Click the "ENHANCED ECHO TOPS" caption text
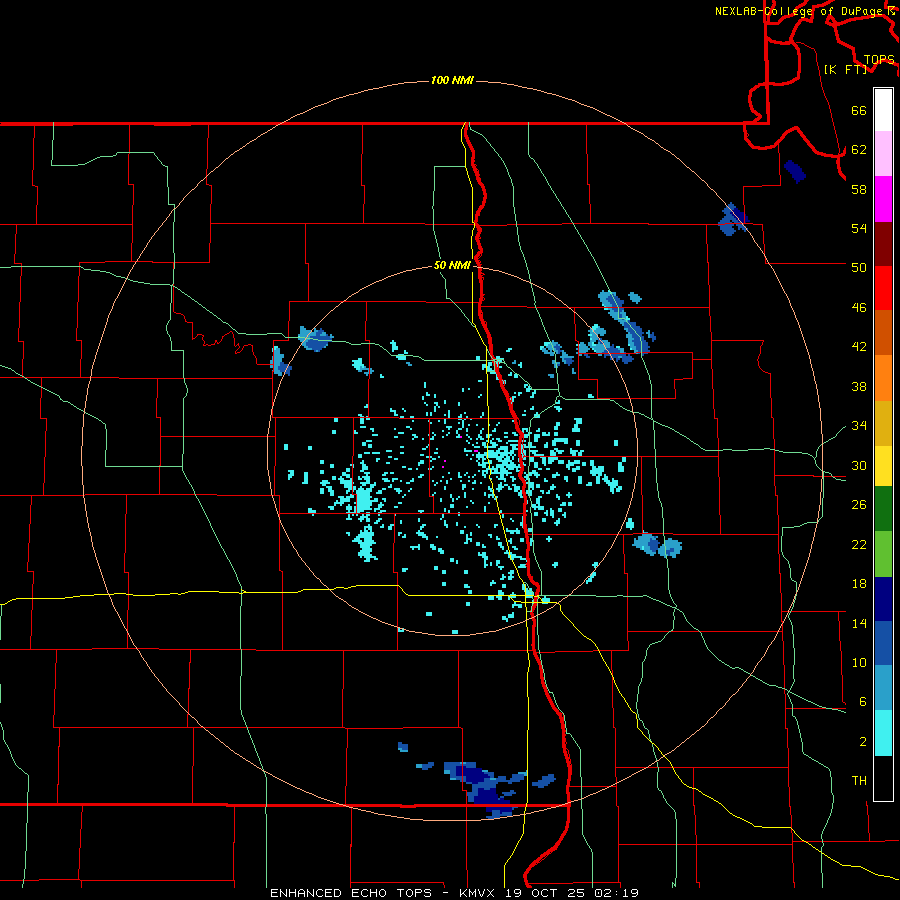The height and width of the screenshot is (900, 900). pos(351,893)
